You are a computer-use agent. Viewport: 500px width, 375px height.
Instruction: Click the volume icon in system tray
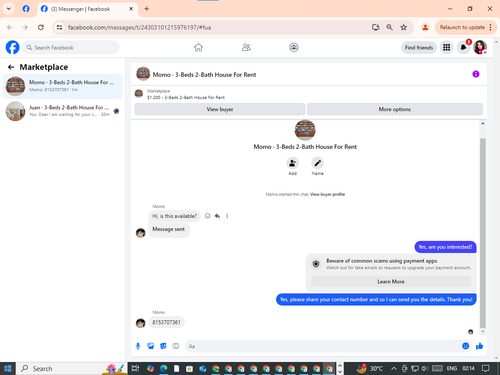pyautogui.click(x=425, y=368)
